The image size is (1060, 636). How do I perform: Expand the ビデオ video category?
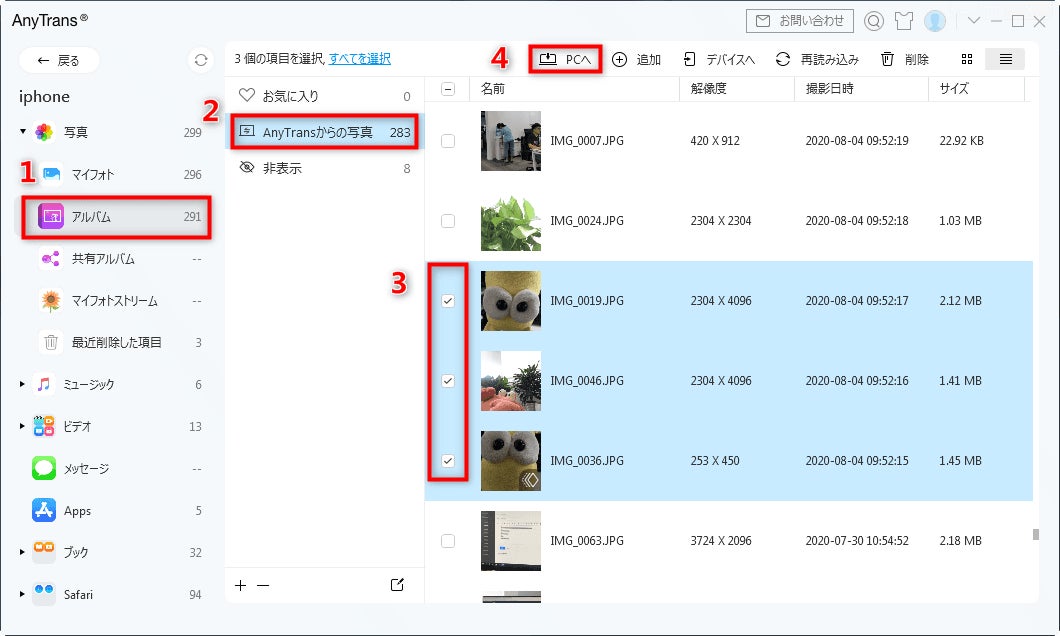[22, 426]
